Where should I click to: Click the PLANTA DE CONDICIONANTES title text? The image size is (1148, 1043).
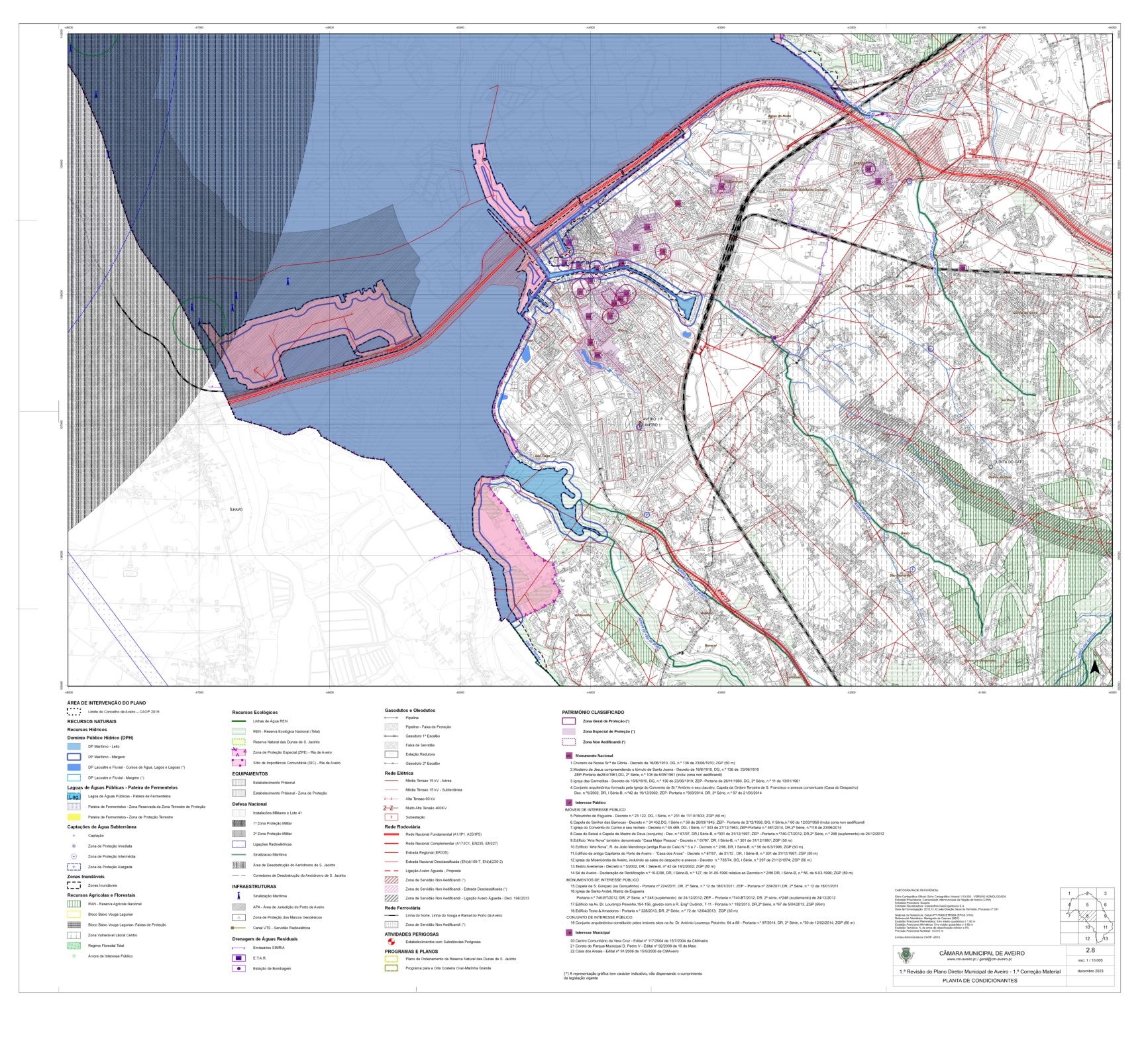pos(980,980)
